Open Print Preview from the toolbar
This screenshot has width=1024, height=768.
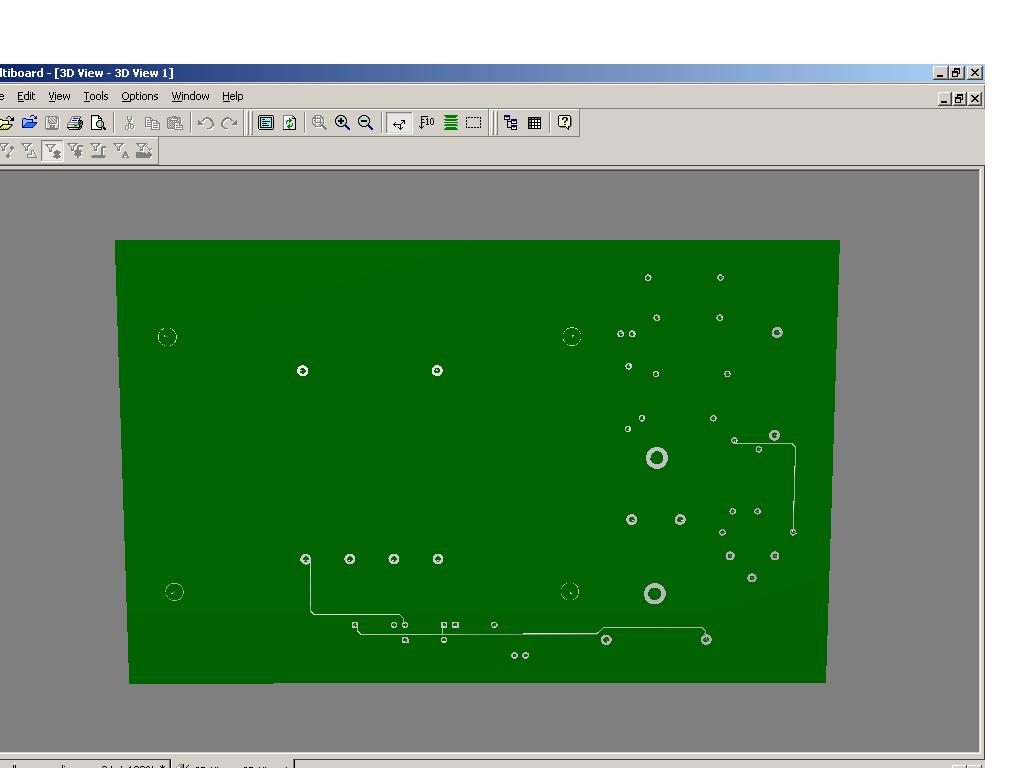point(98,123)
